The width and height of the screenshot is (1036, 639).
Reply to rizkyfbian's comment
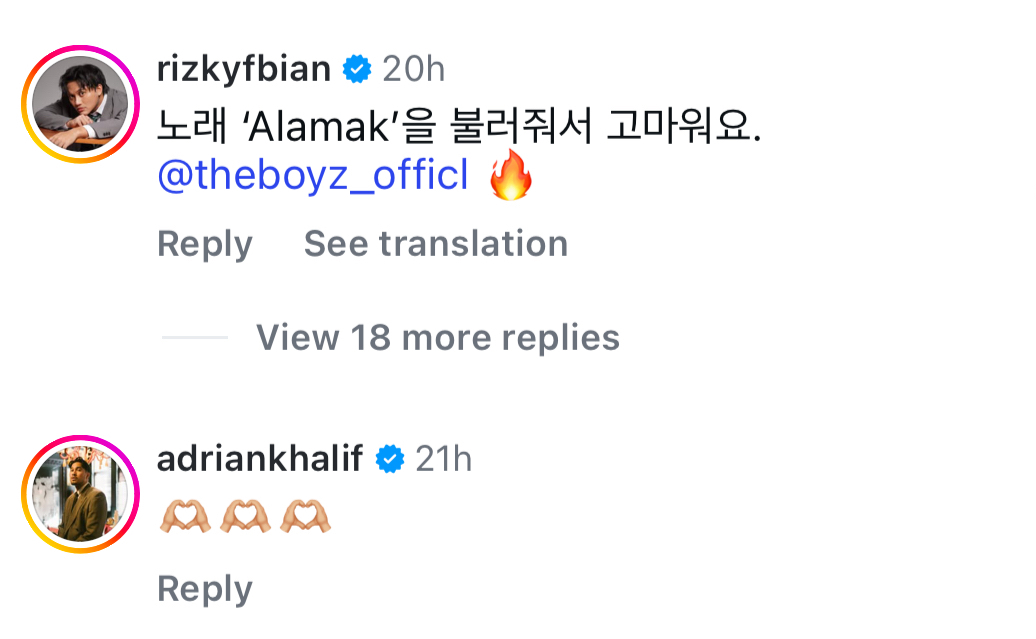[x=205, y=244]
